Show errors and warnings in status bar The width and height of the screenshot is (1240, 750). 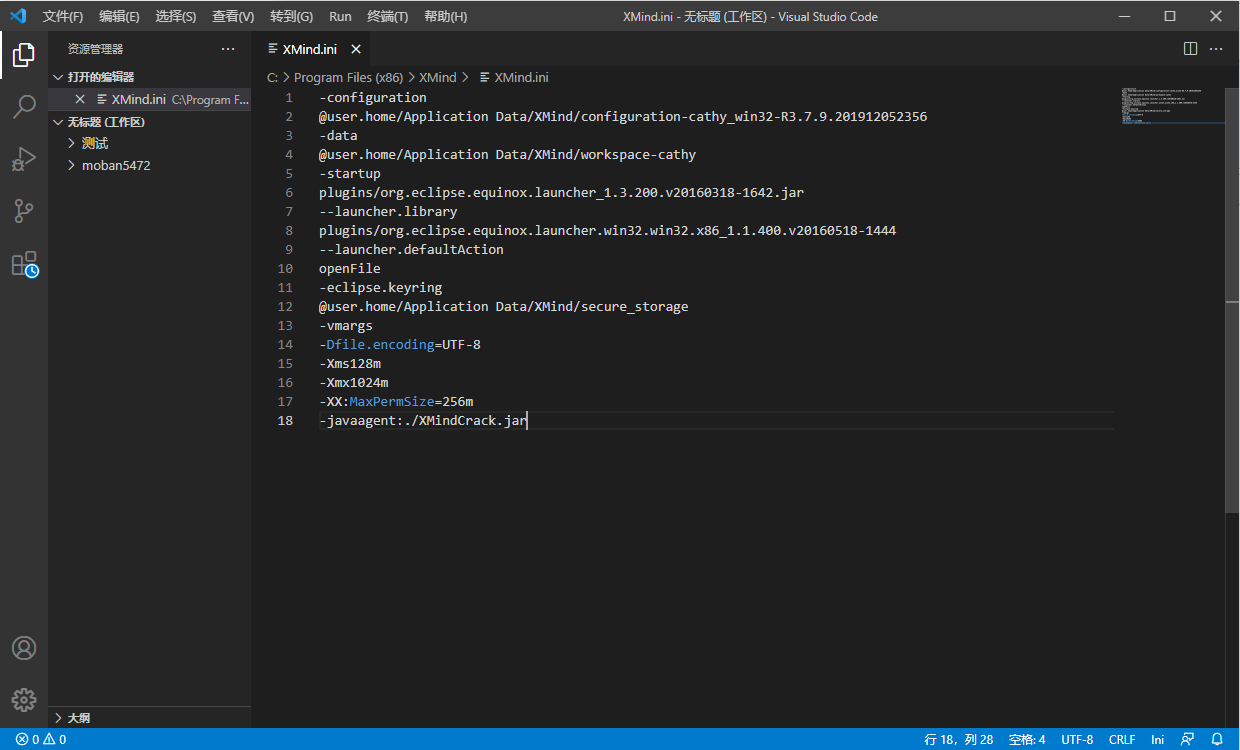pos(41,740)
